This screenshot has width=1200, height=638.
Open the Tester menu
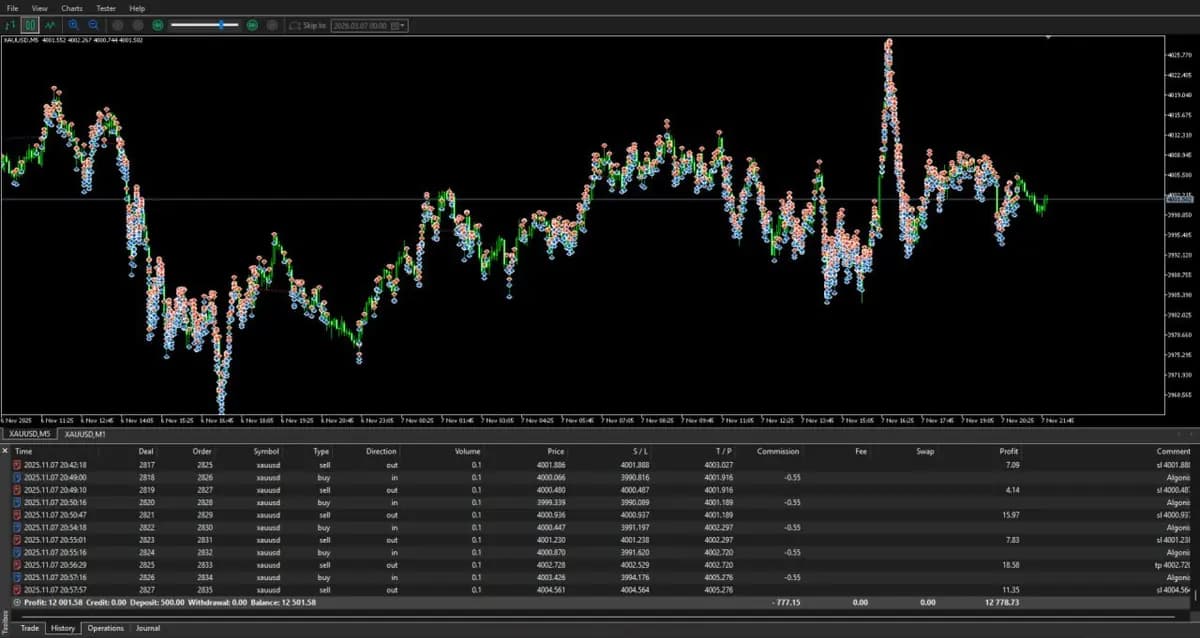(106, 8)
